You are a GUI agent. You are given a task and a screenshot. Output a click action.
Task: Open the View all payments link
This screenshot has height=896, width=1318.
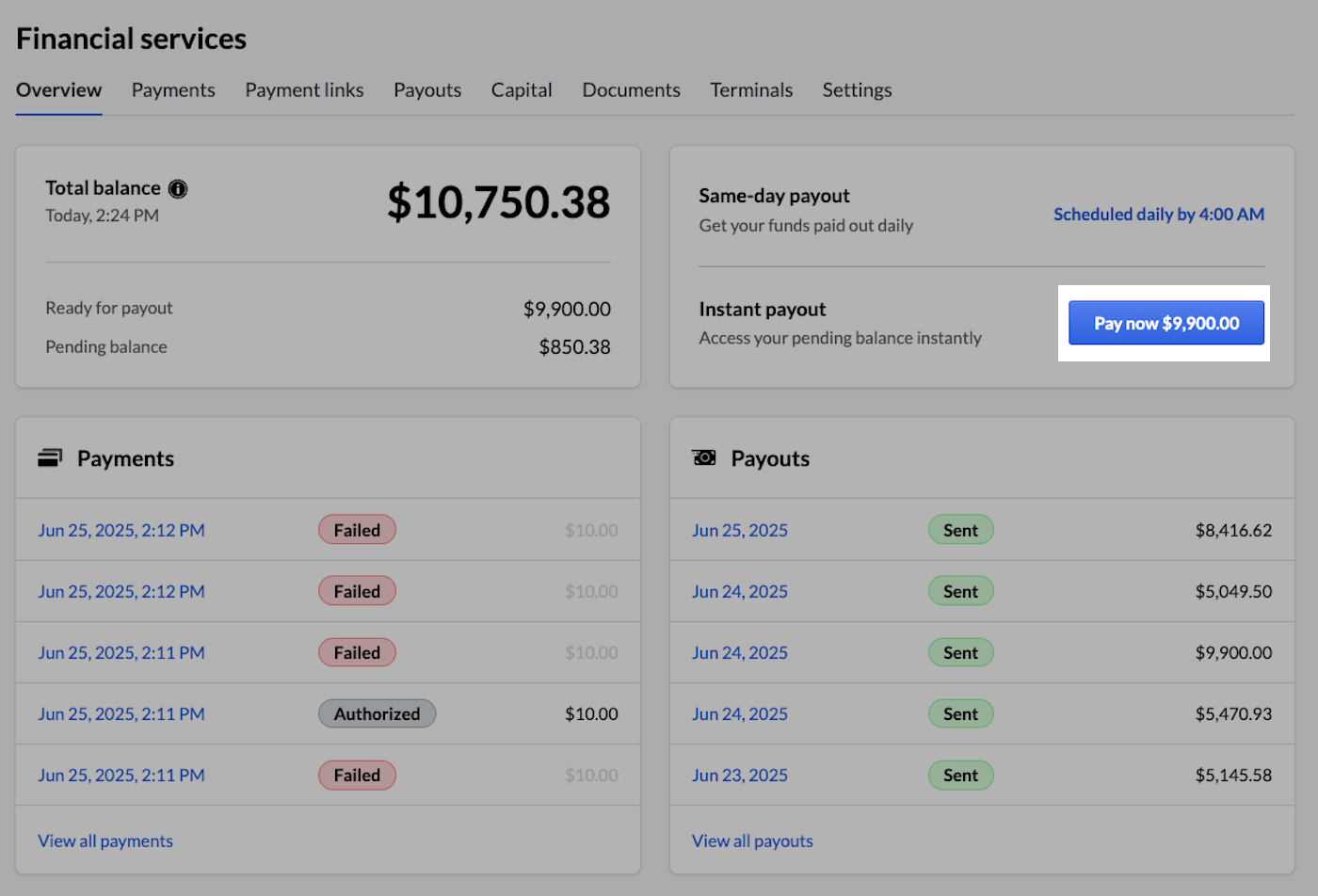pos(104,840)
